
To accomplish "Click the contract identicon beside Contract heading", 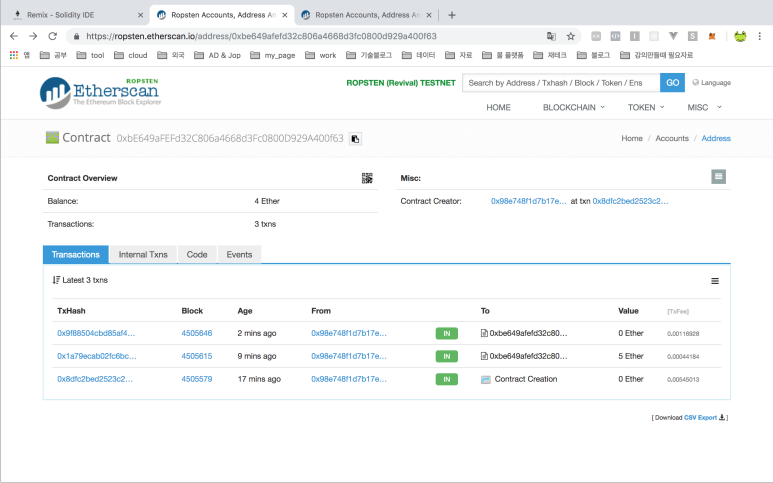I will [52, 138].
